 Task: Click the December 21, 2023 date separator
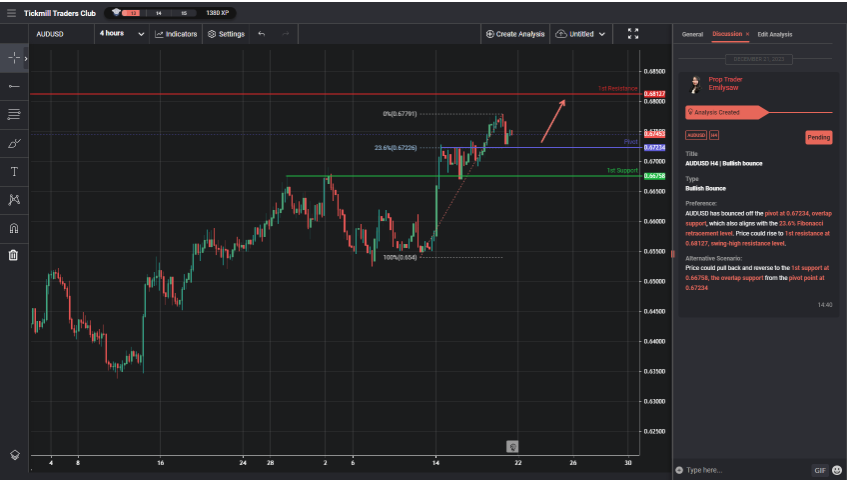(x=758, y=59)
